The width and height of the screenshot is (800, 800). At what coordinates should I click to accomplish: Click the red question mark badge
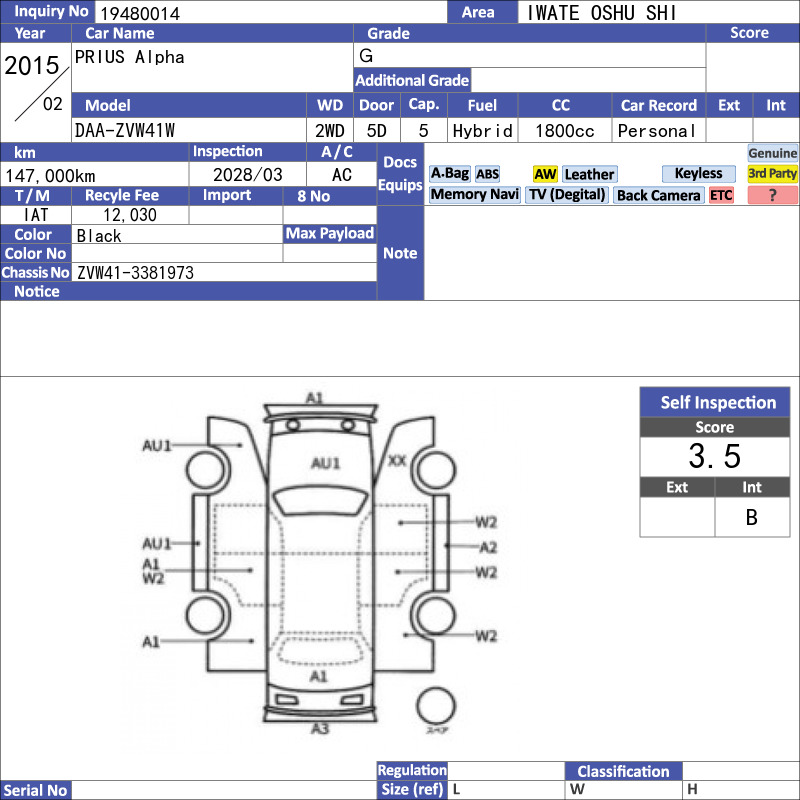coord(772,195)
